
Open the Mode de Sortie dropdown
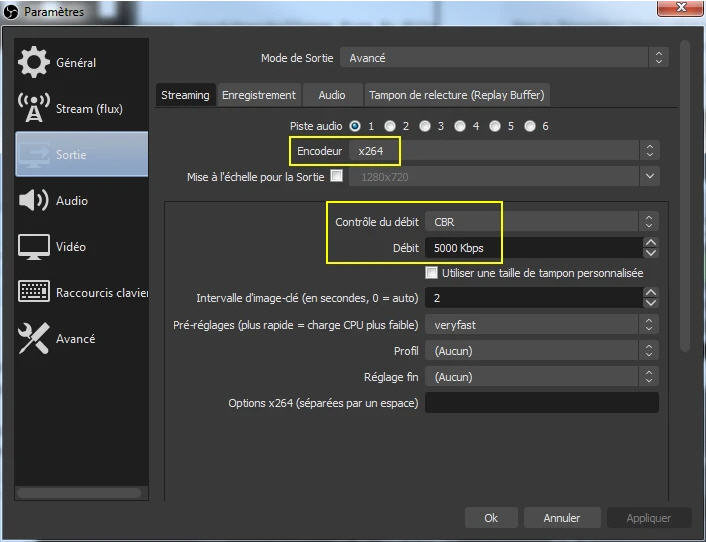pyautogui.click(x=504, y=58)
